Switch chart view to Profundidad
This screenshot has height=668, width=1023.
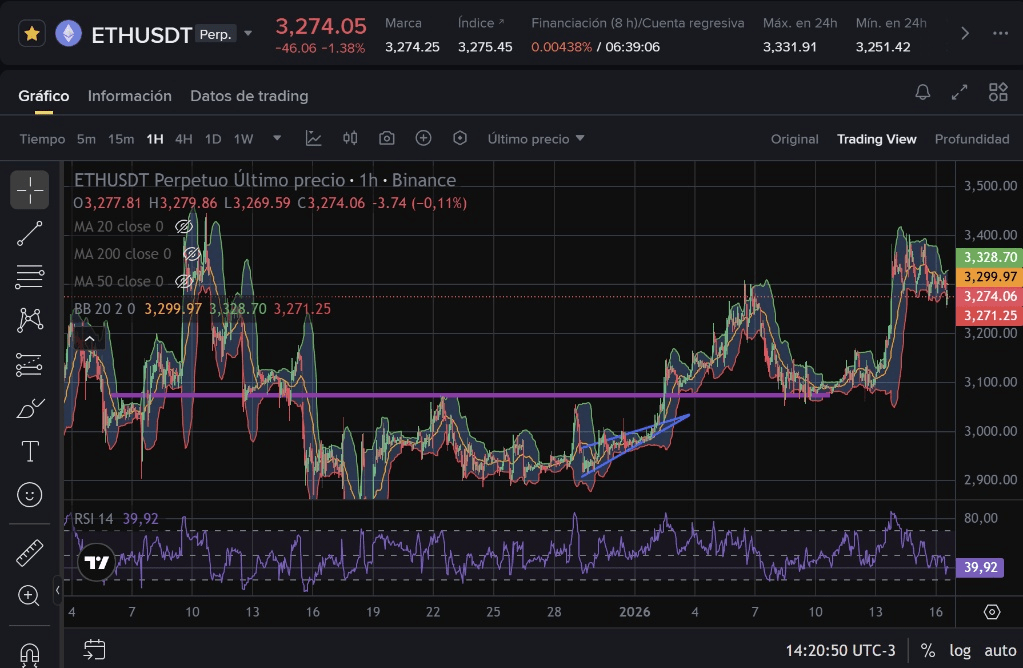pyautogui.click(x=971, y=139)
